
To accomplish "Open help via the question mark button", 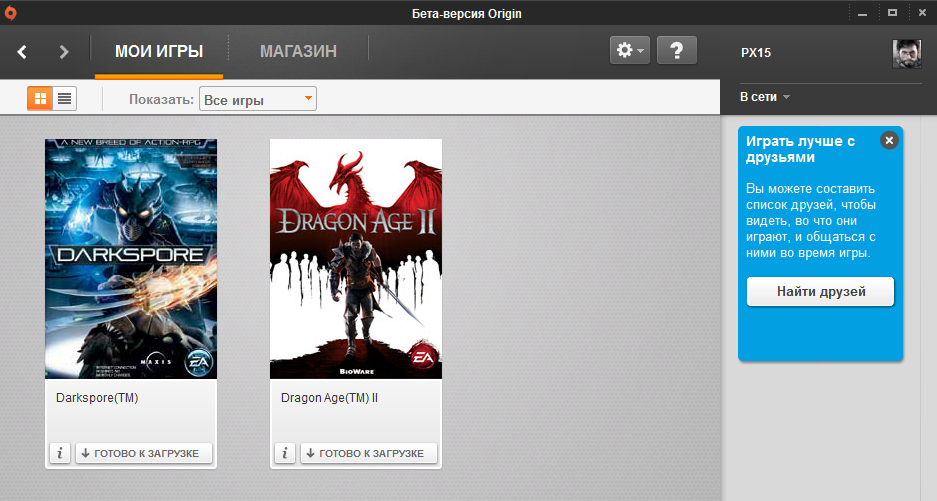I will 676,50.
